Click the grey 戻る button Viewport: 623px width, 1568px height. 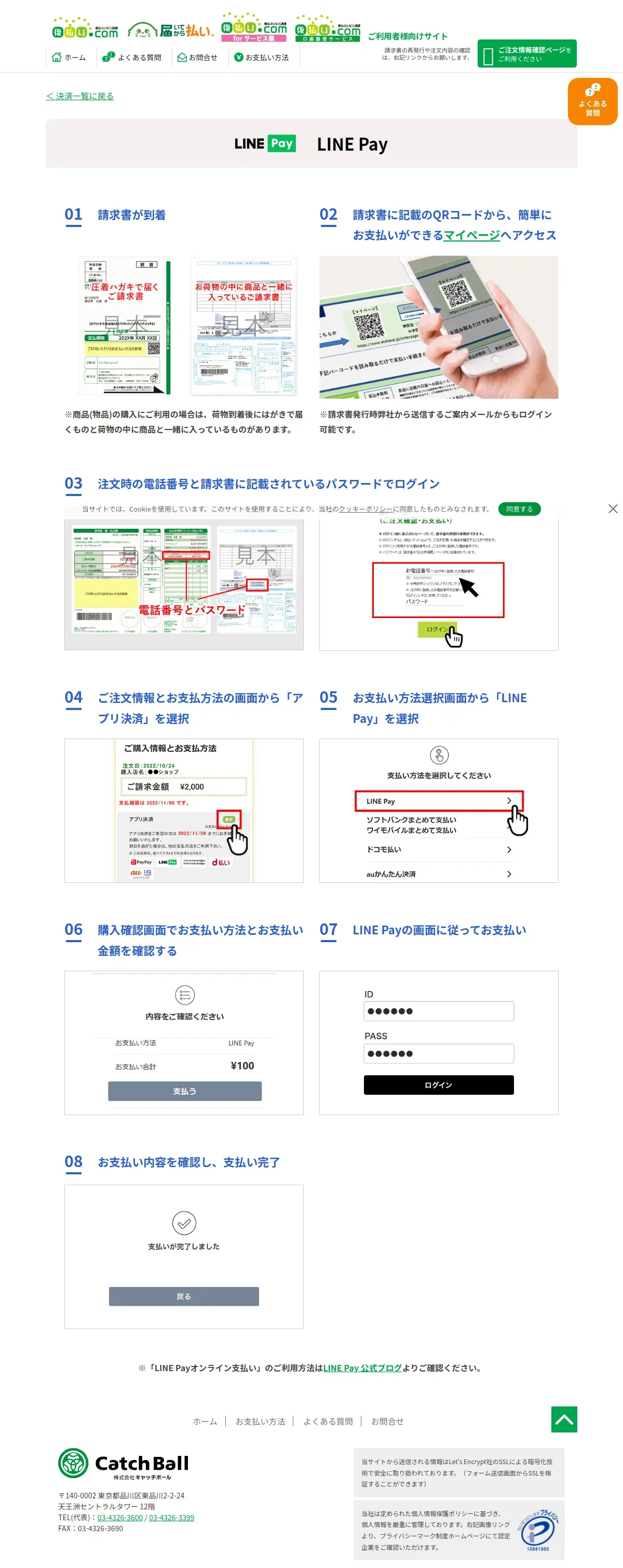[x=184, y=1296]
